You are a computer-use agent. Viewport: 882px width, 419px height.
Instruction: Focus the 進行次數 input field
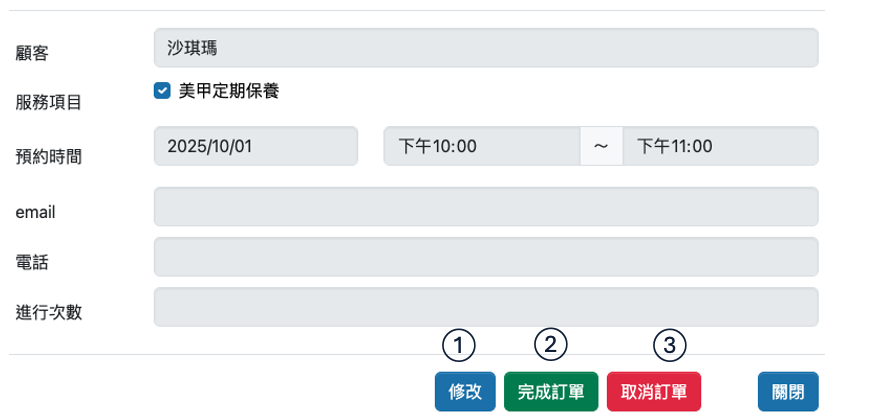pyautogui.click(x=486, y=307)
